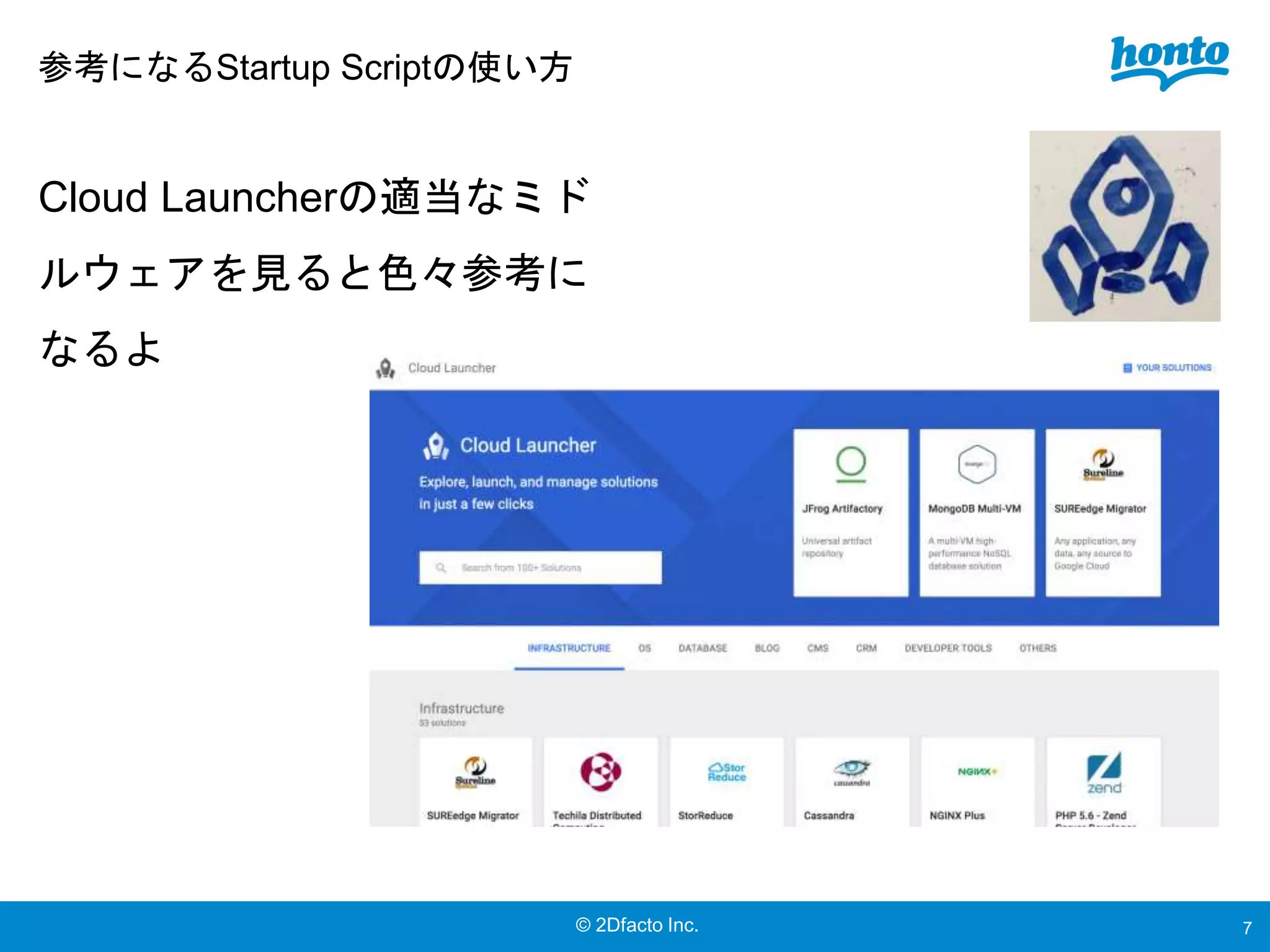The width and height of the screenshot is (1270, 952).
Task: Click the Techila red circular logo
Action: tap(601, 772)
